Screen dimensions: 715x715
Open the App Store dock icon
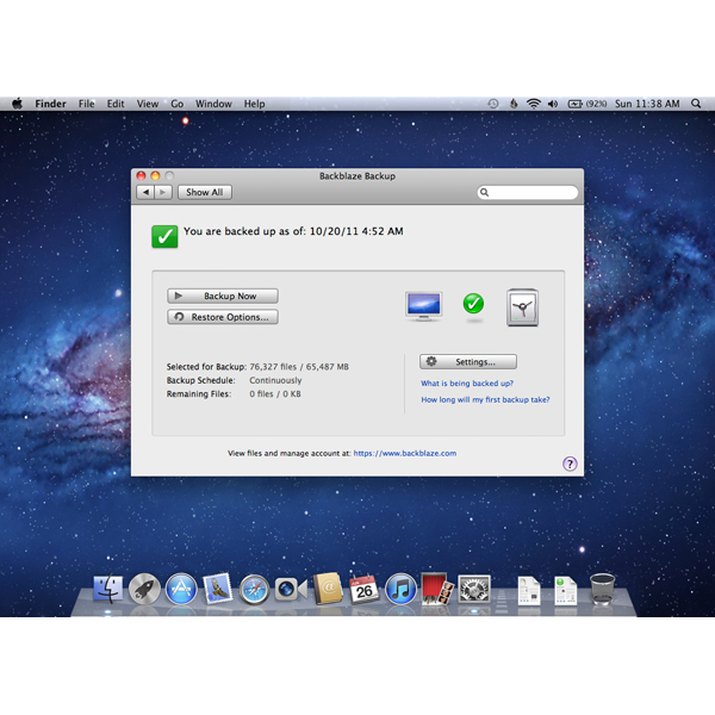tap(181, 589)
